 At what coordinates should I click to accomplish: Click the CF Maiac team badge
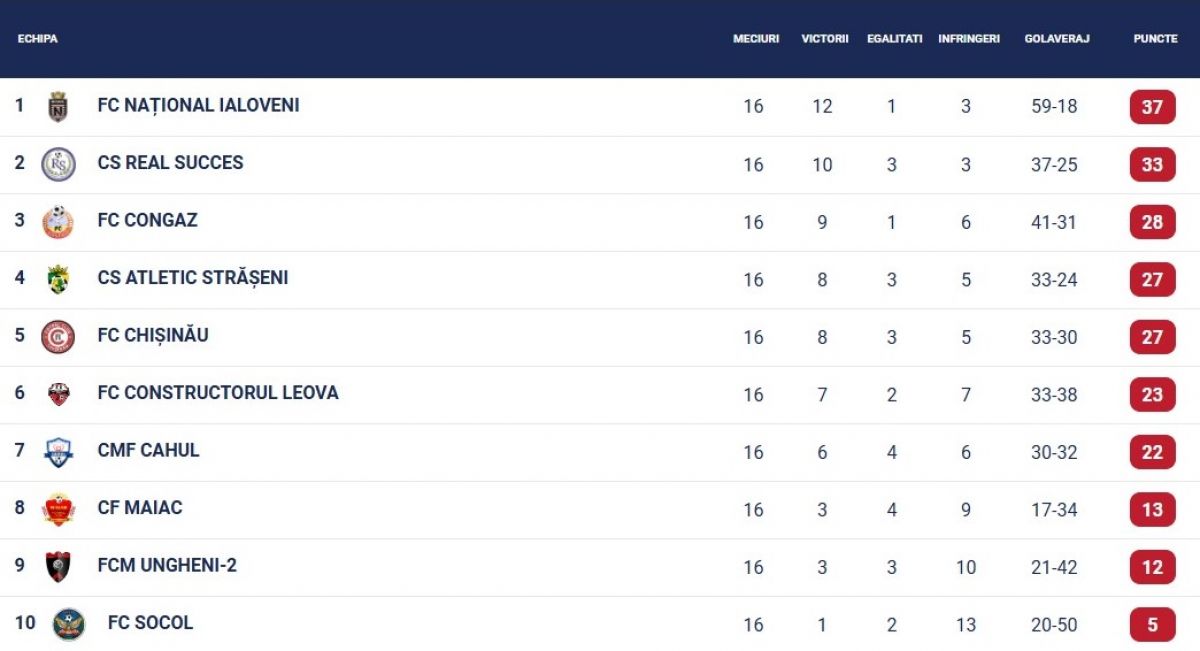(58, 509)
